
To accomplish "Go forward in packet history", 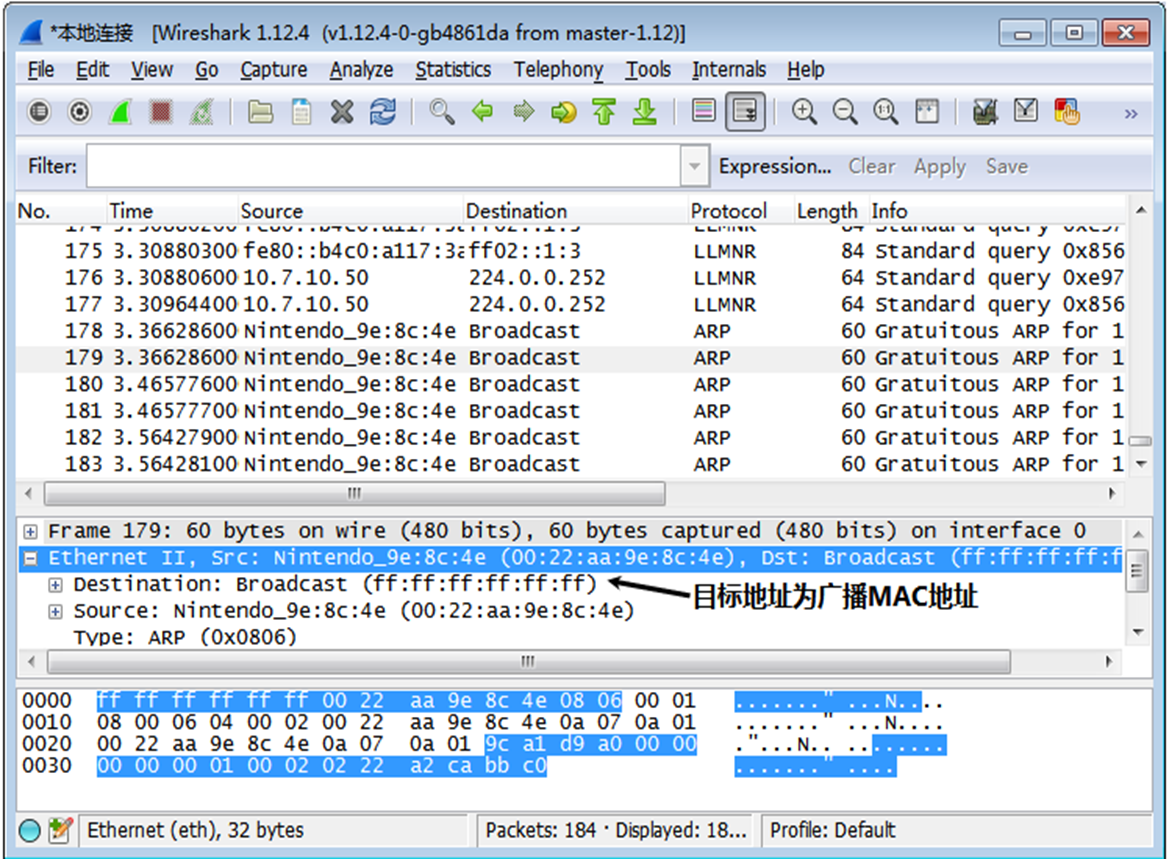I will pyautogui.click(x=523, y=112).
